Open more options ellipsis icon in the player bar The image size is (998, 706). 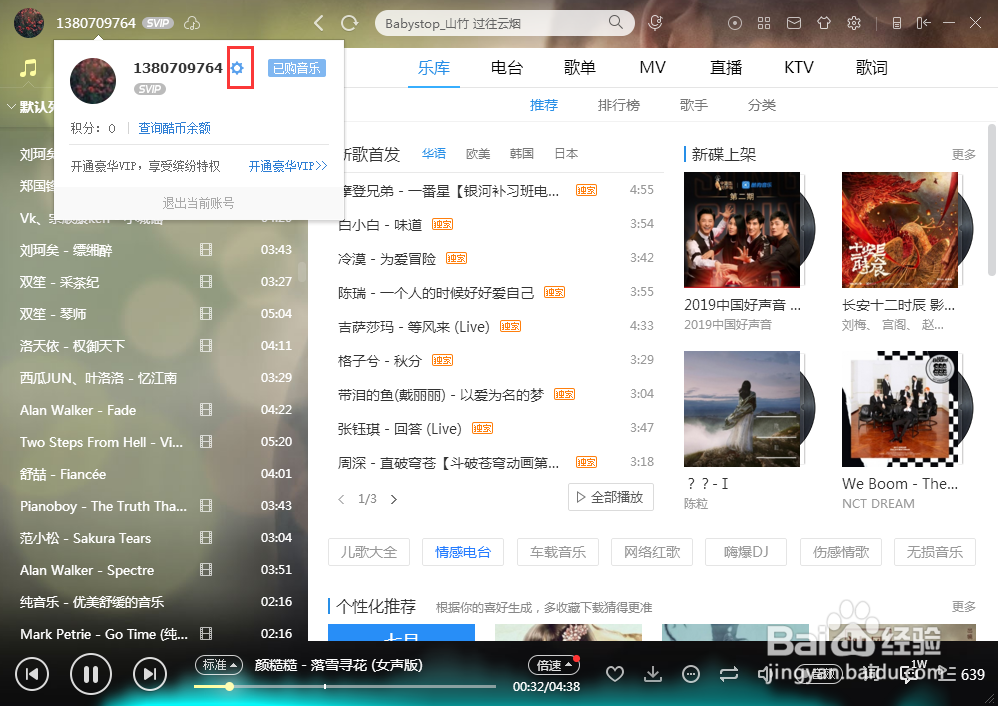[691, 674]
